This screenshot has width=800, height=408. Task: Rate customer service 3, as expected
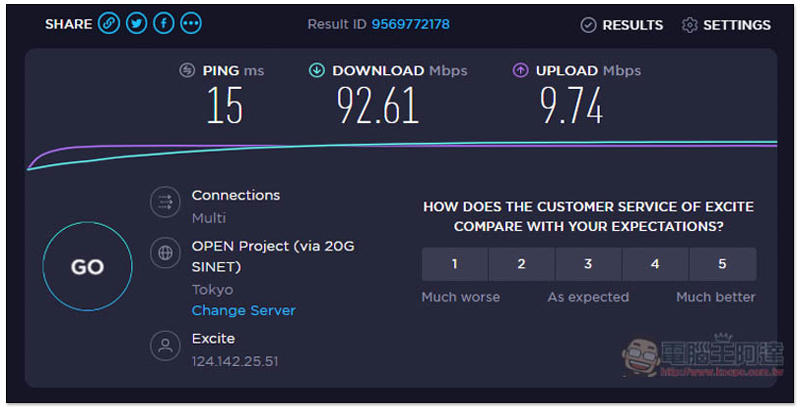click(588, 264)
